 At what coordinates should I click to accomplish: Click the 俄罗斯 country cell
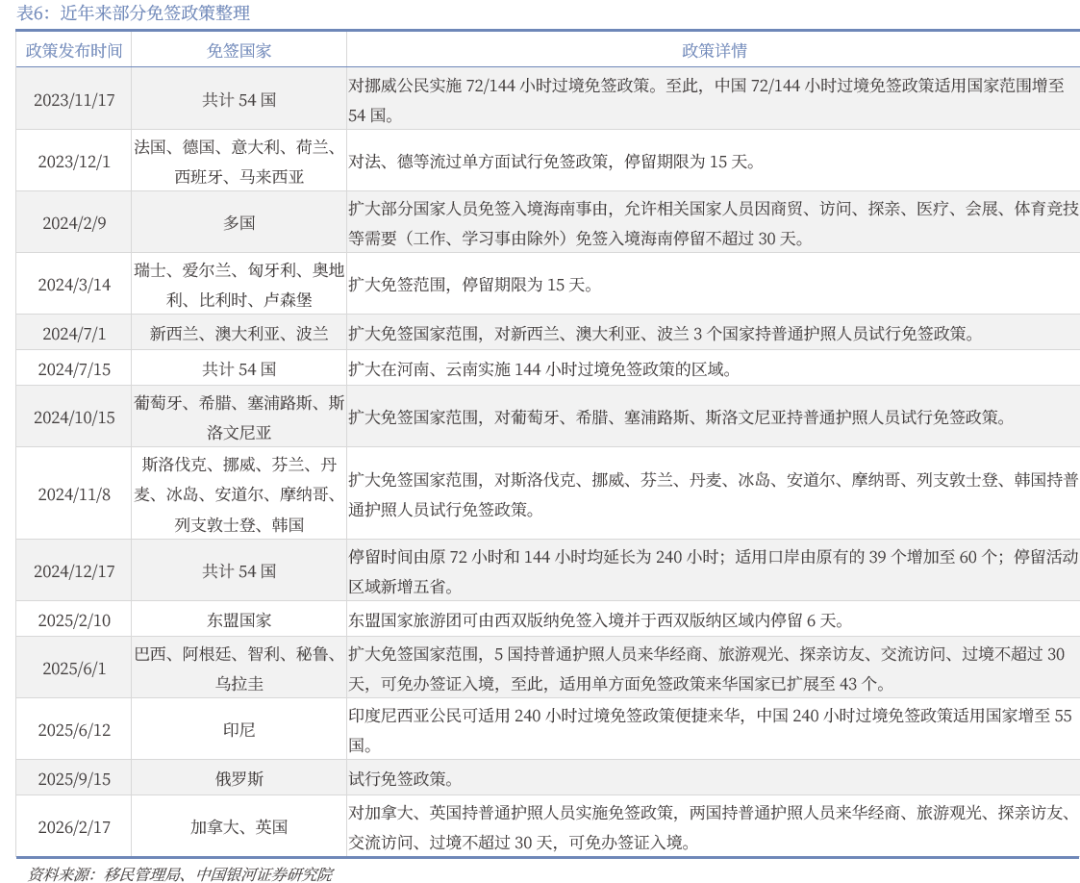pyautogui.click(x=239, y=778)
